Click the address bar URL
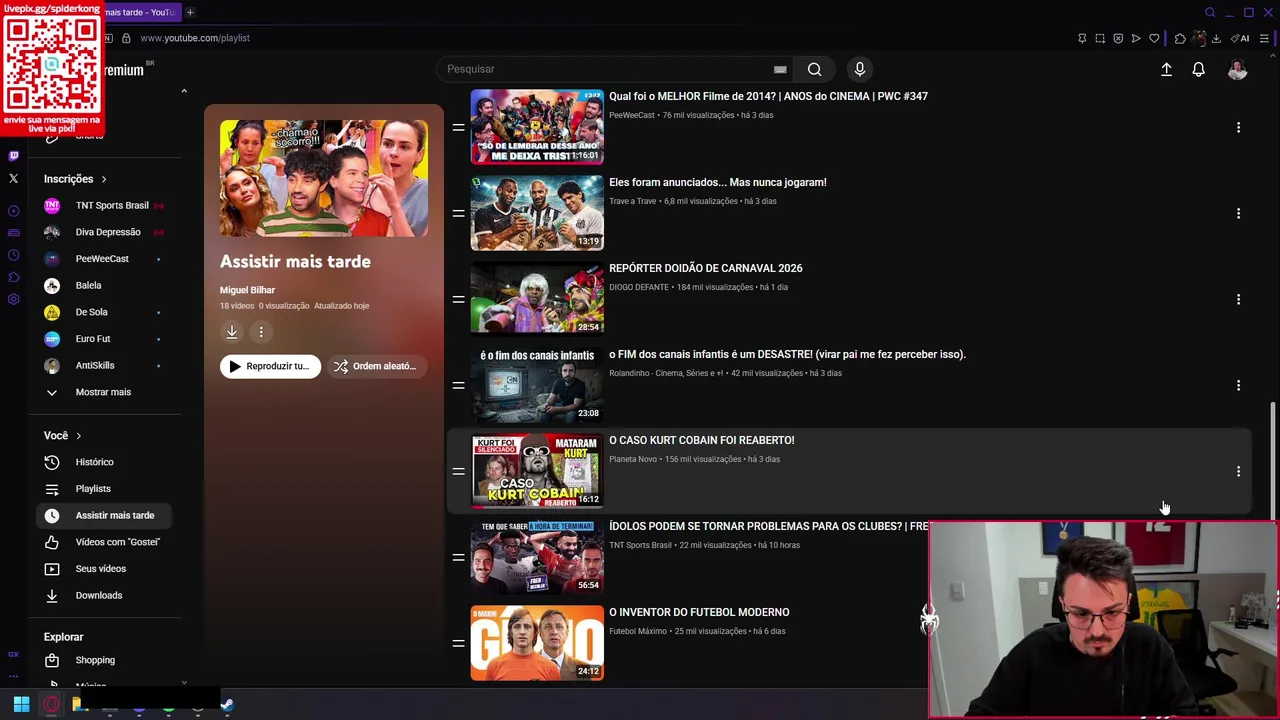Screen dimensions: 1280x720 [x=195, y=38]
